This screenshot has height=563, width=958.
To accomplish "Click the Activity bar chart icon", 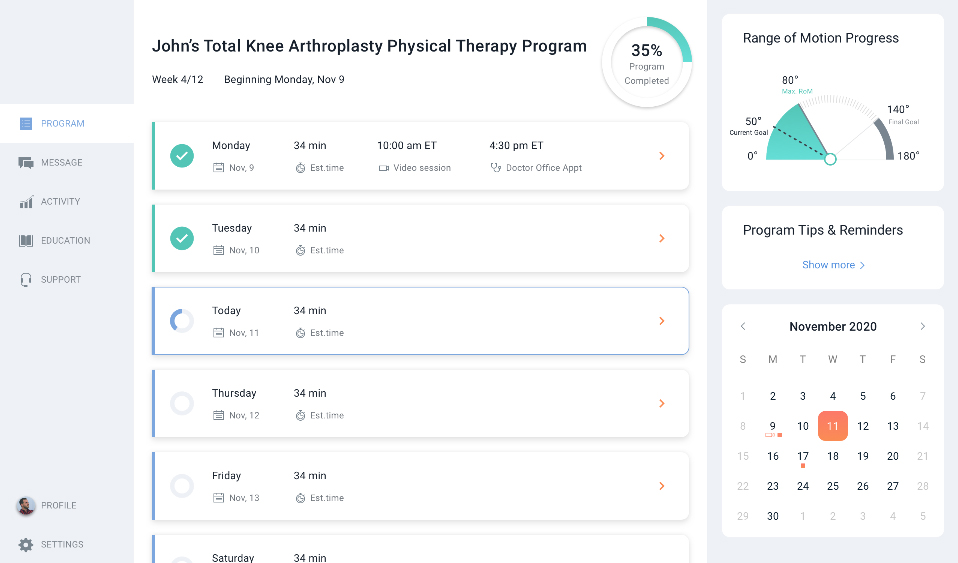I will click(x=26, y=202).
